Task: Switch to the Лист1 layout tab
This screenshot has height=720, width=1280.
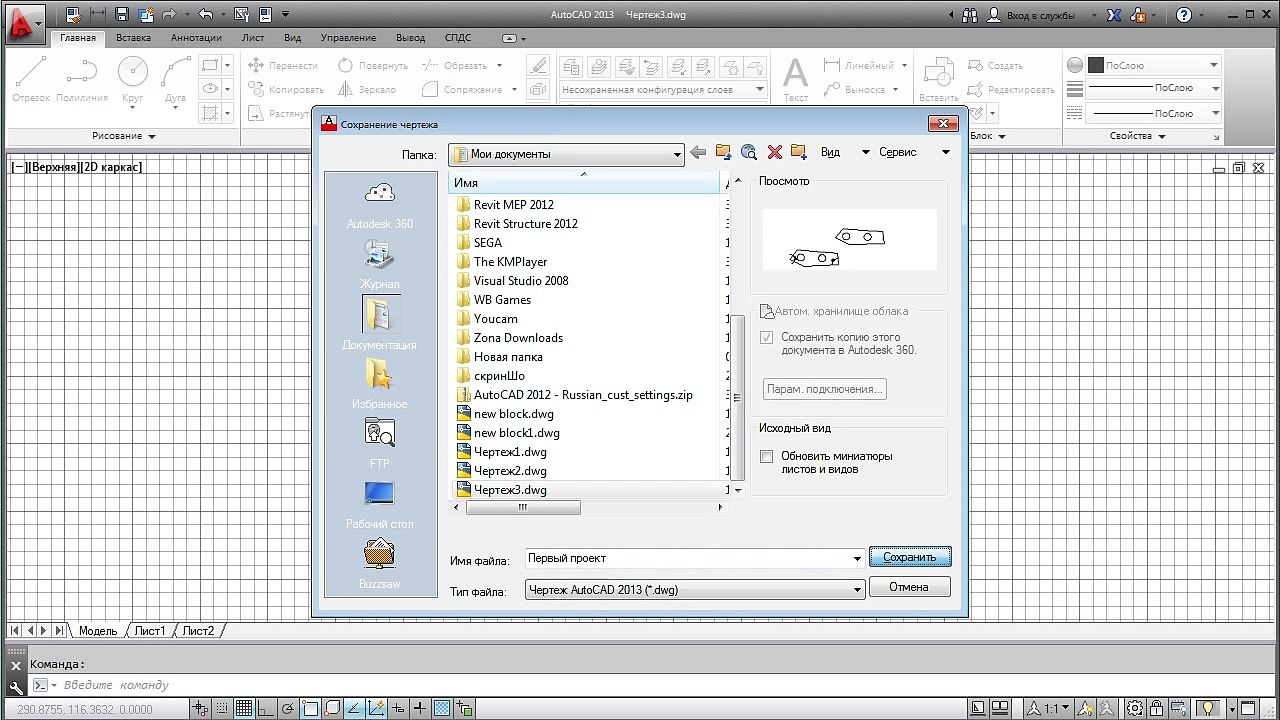Action: pyautogui.click(x=150, y=631)
